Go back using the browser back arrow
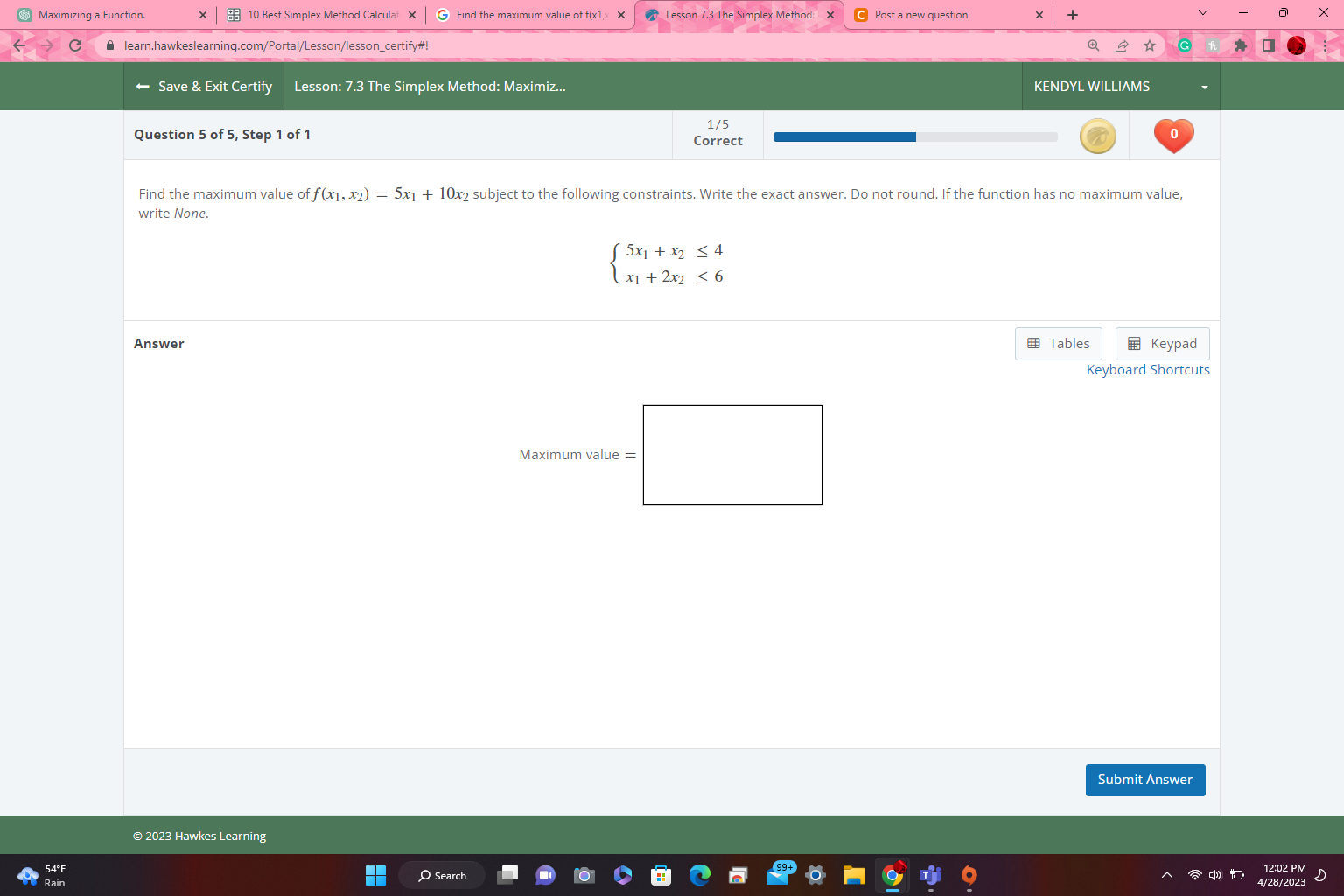 (19, 45)
